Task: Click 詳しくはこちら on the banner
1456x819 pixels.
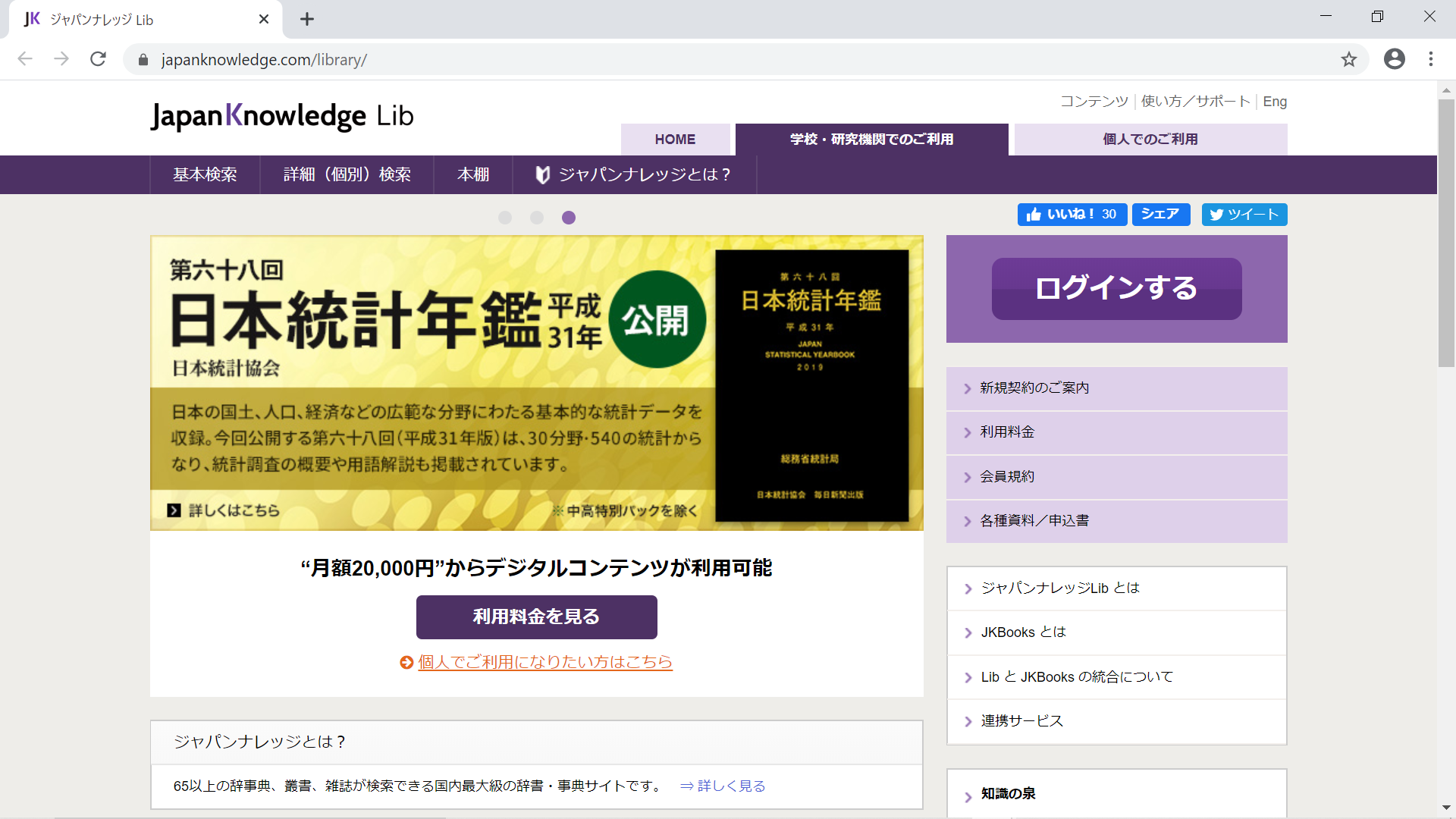Action: click(224, 510)
